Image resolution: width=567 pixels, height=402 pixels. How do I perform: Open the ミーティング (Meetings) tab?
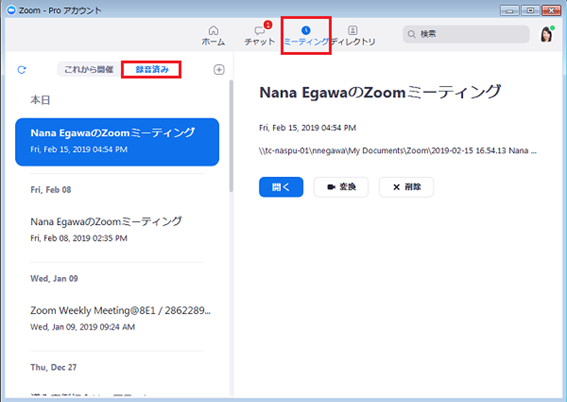point(306,35)
